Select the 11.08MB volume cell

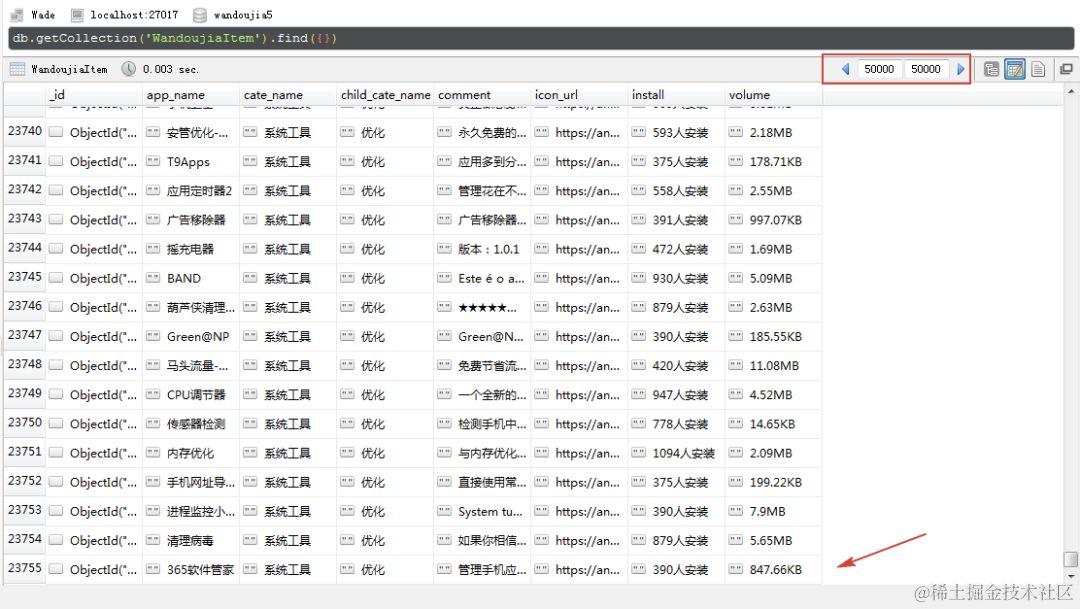[x=773, y=365]
